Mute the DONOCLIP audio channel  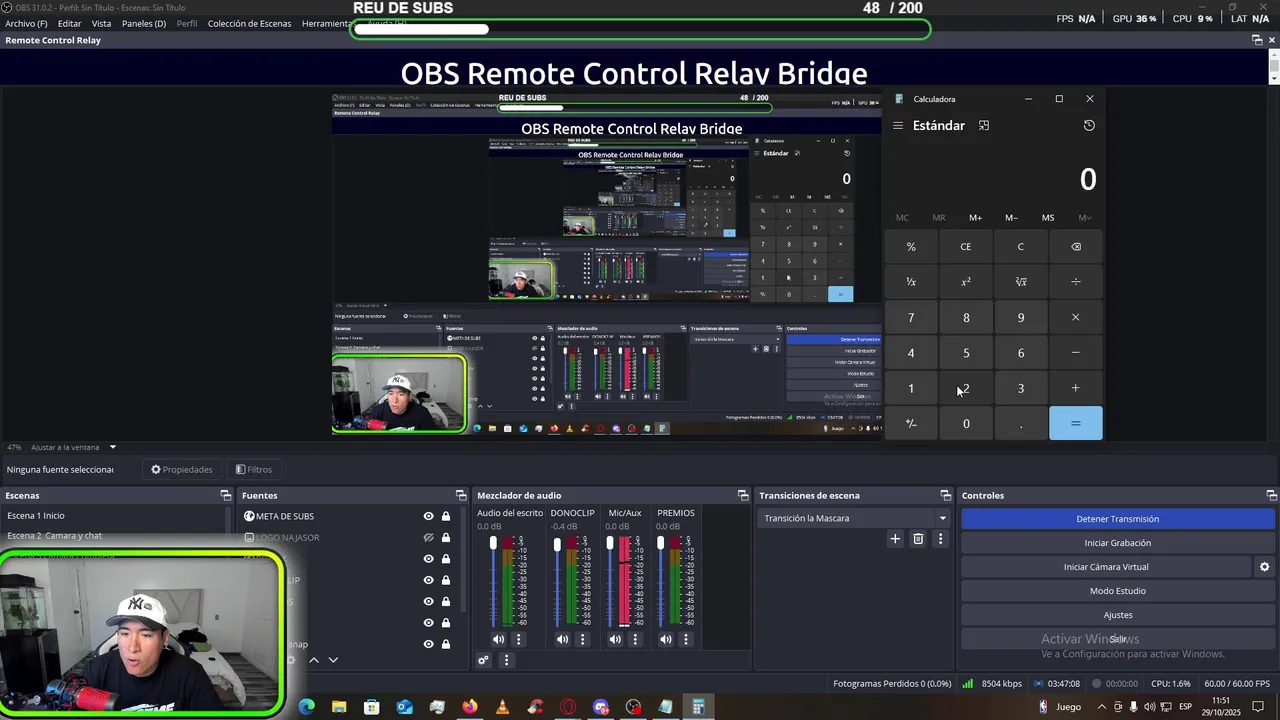point(562,639)
